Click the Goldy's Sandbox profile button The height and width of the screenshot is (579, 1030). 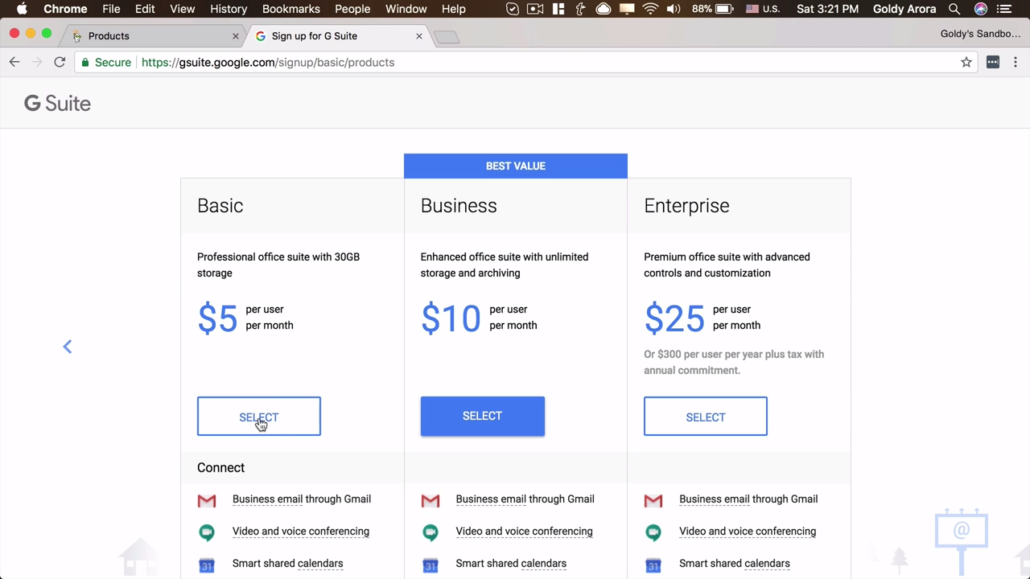click(x=980, y=34)
